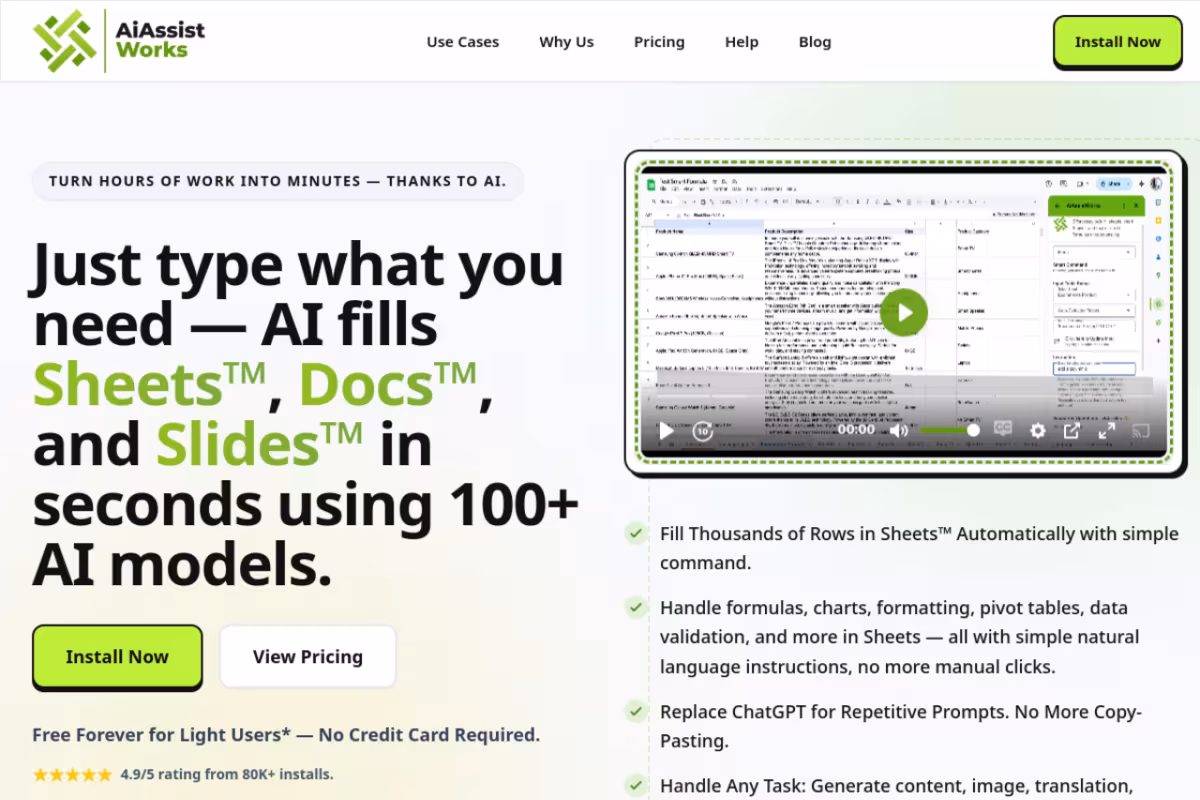This screenshot has width=1200, height=800.
Task: Click the green 'Docs™' headline word
Action: (389, 383)
